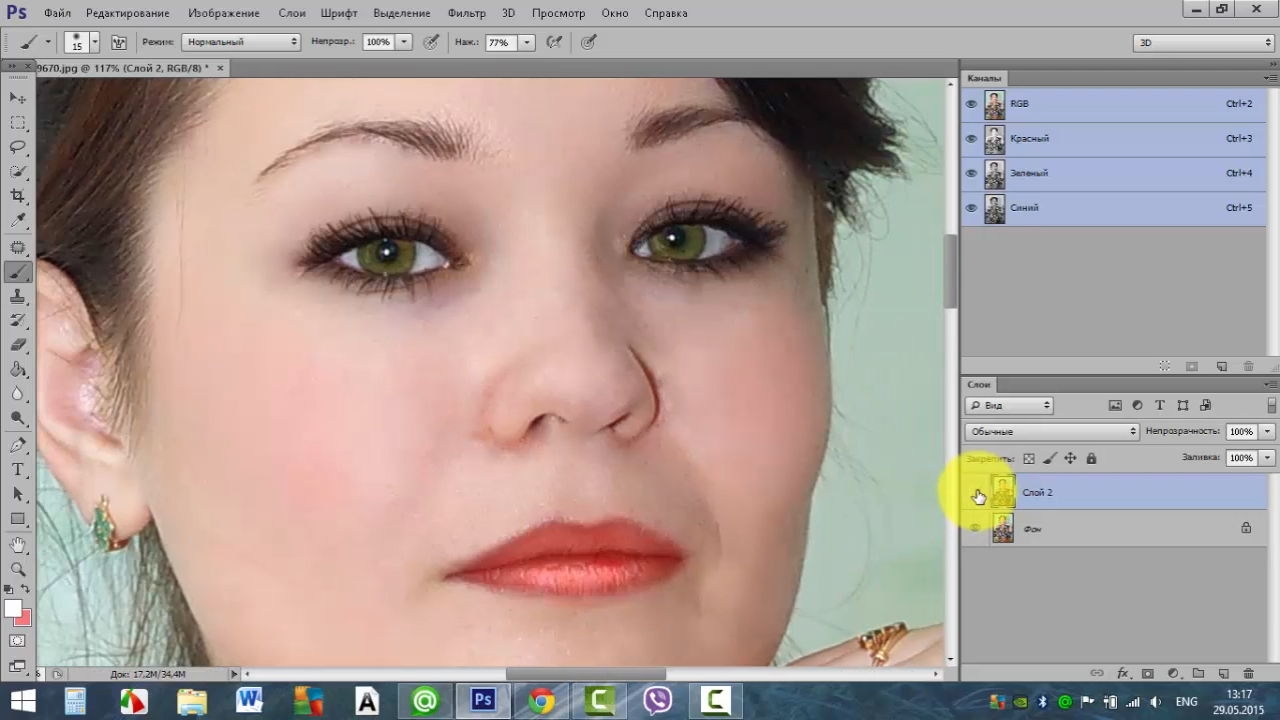Toggle visibility of Фон layer

coord(975,528)
